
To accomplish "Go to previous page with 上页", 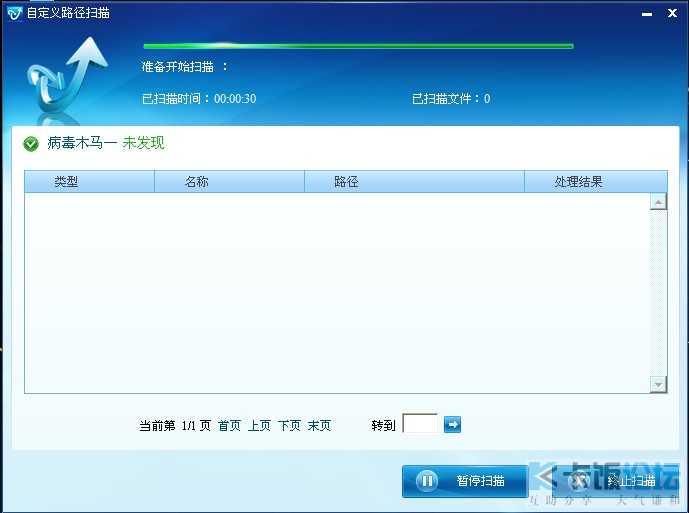I will [259, 426].
